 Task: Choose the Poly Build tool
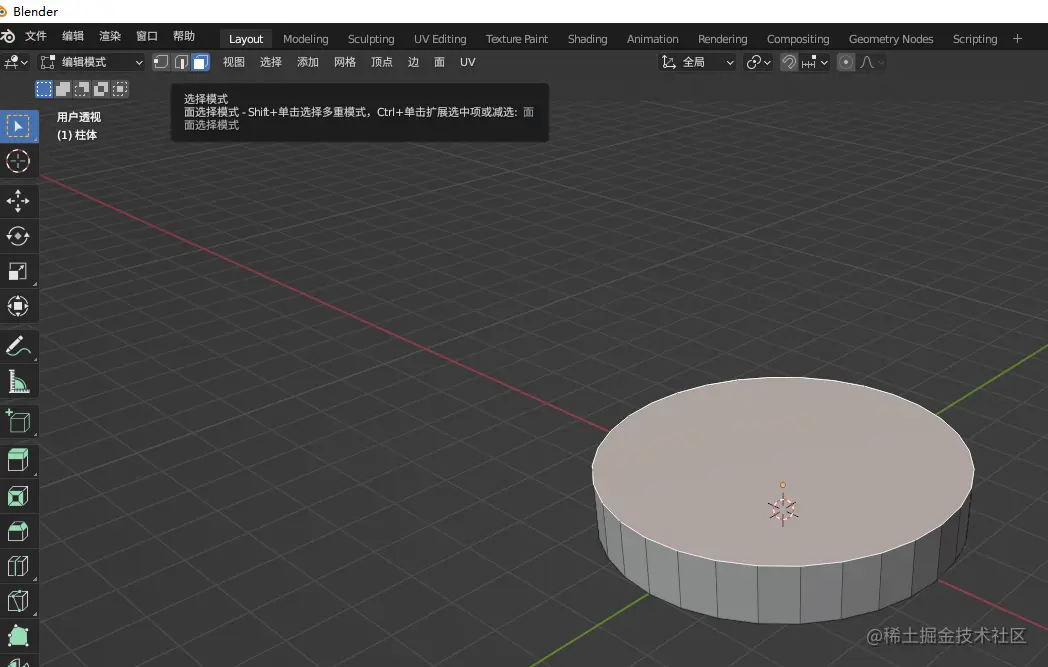pos(18,636)
